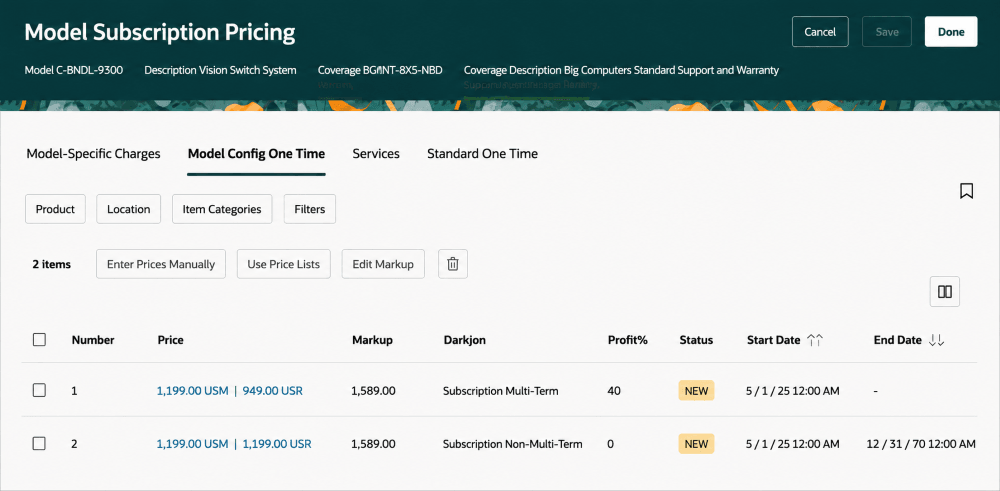Open price link 1,199.00 USM in row 1
Viewport: 1000px width, 491px height.
pos(193,391)
